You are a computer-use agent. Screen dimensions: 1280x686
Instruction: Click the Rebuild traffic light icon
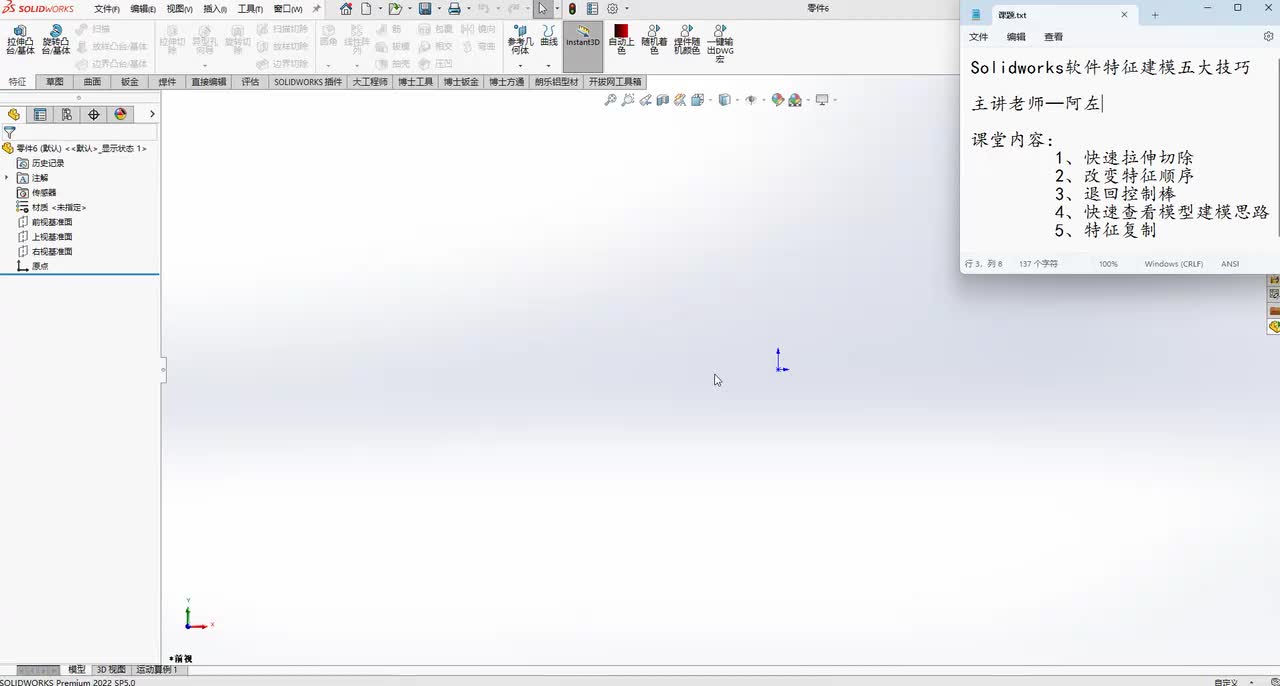[x=572, y=9]
